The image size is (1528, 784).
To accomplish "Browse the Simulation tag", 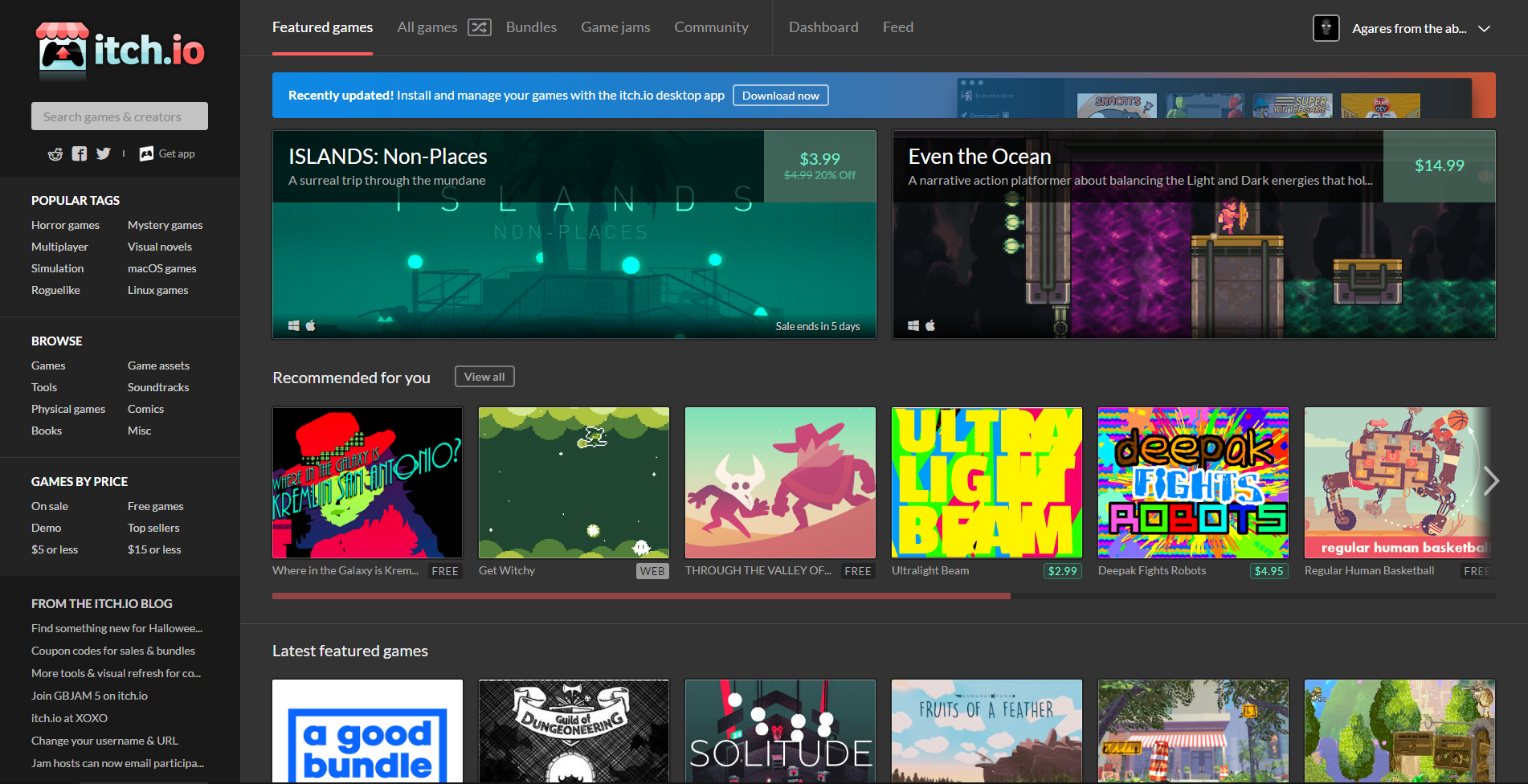I will [x=57, y=268].
